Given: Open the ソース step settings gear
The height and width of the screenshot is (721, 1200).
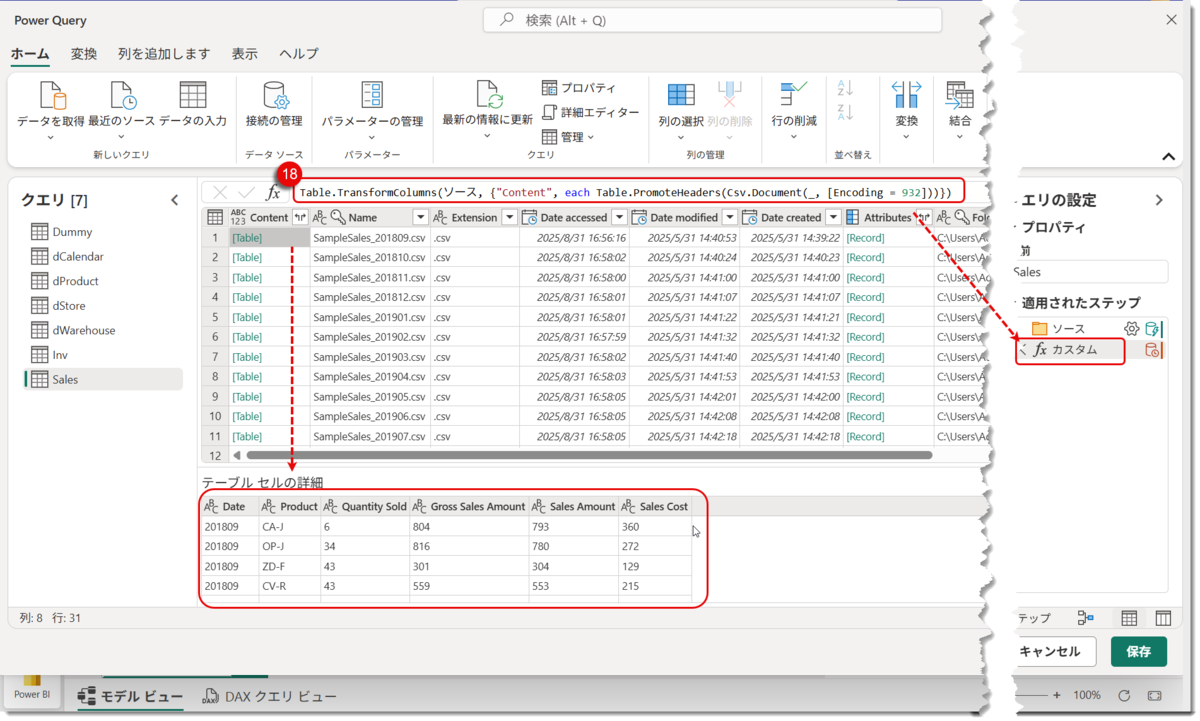Looking at the screenshot, I should (x=1131, y=329).
